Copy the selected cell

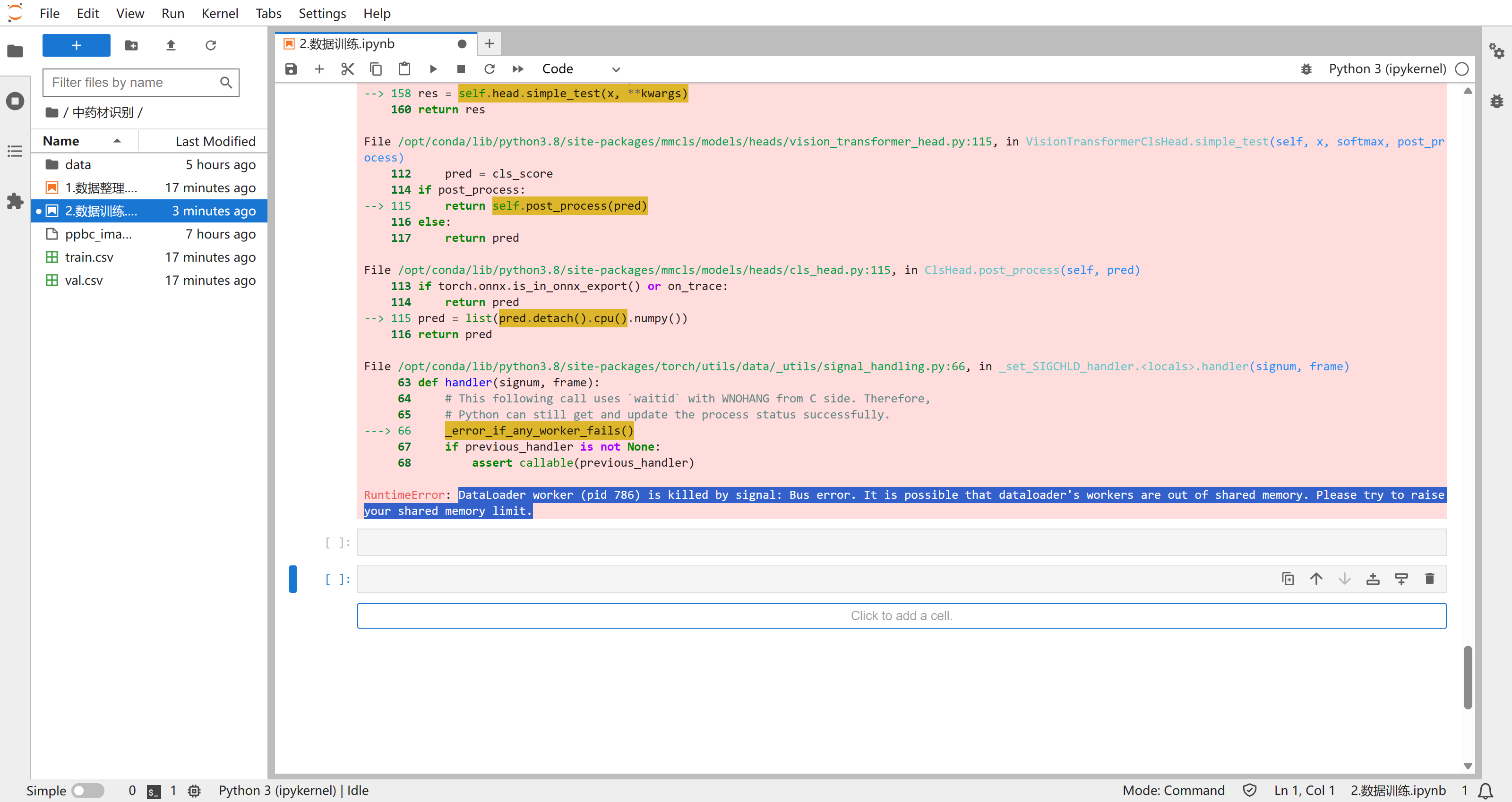coord(376,69)
